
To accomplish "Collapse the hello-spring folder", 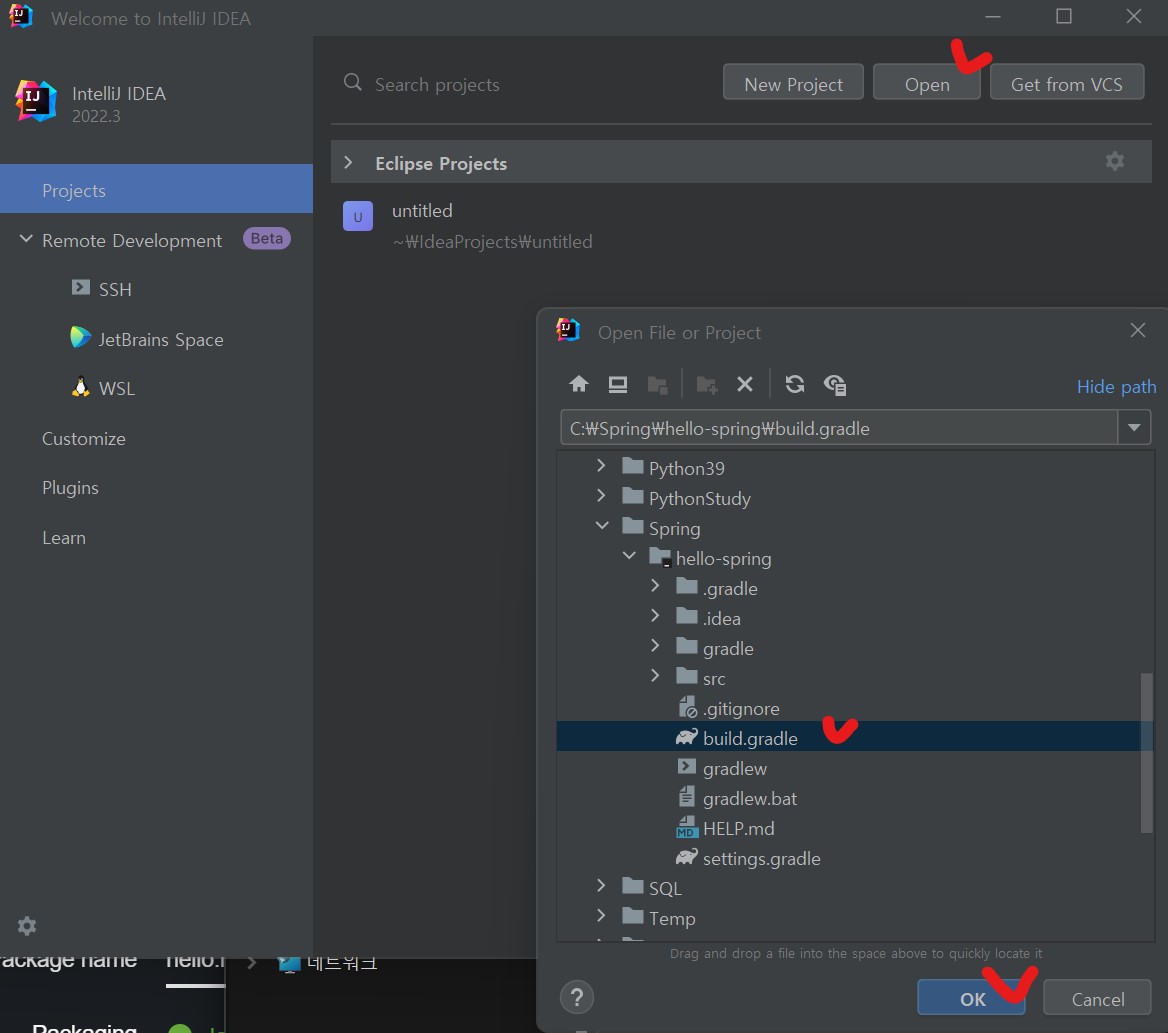I will 629,556.
